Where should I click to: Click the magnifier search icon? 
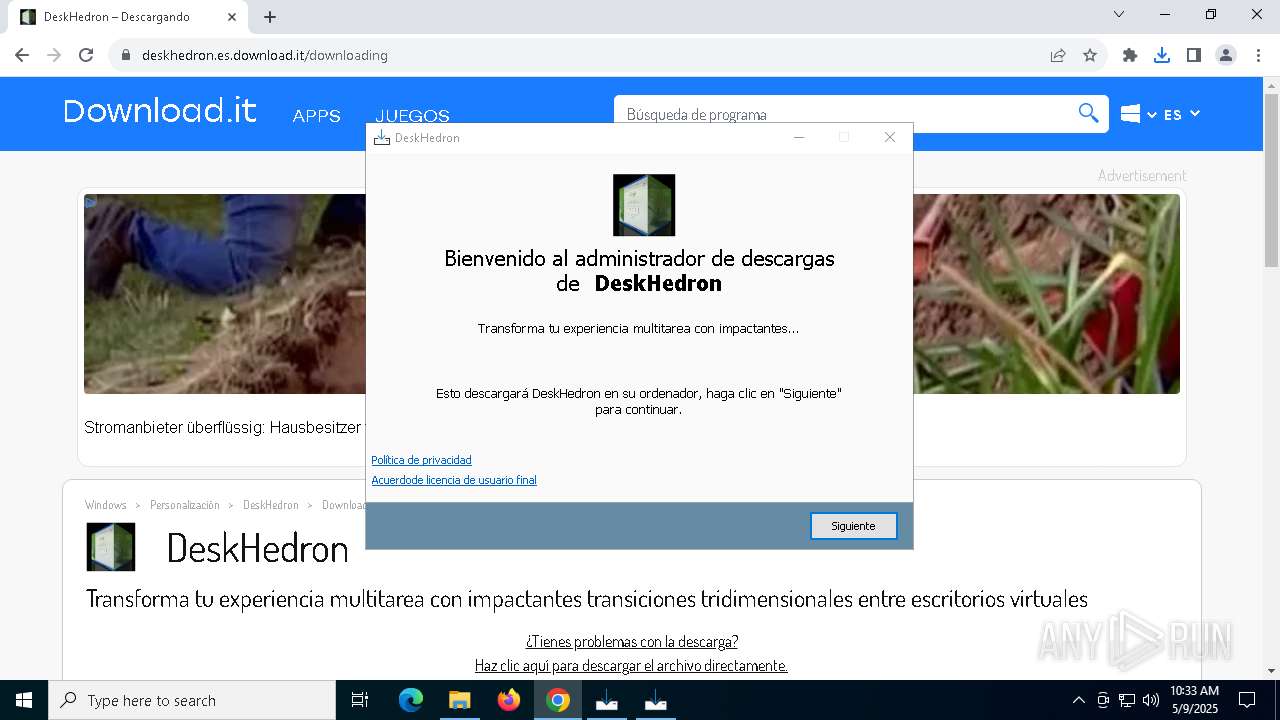coord(1088,114)
